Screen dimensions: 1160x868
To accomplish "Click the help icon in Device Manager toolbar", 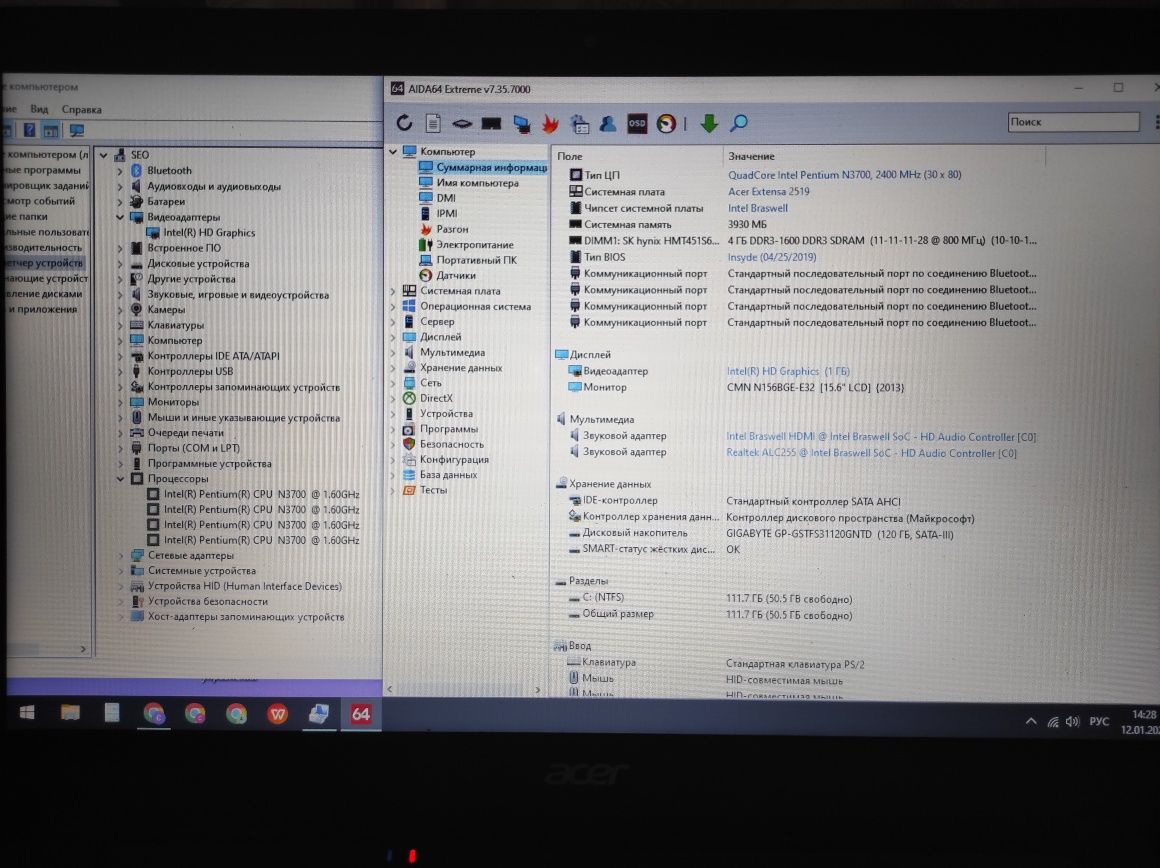I will point(29,130).
